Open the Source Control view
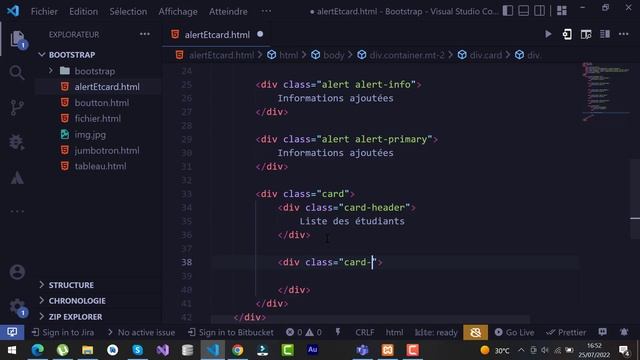640x360 pixels. [17, 108]
